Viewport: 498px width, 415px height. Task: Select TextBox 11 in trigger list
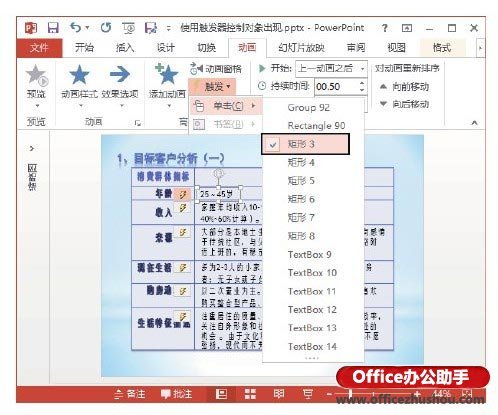(x=312, y=291)
